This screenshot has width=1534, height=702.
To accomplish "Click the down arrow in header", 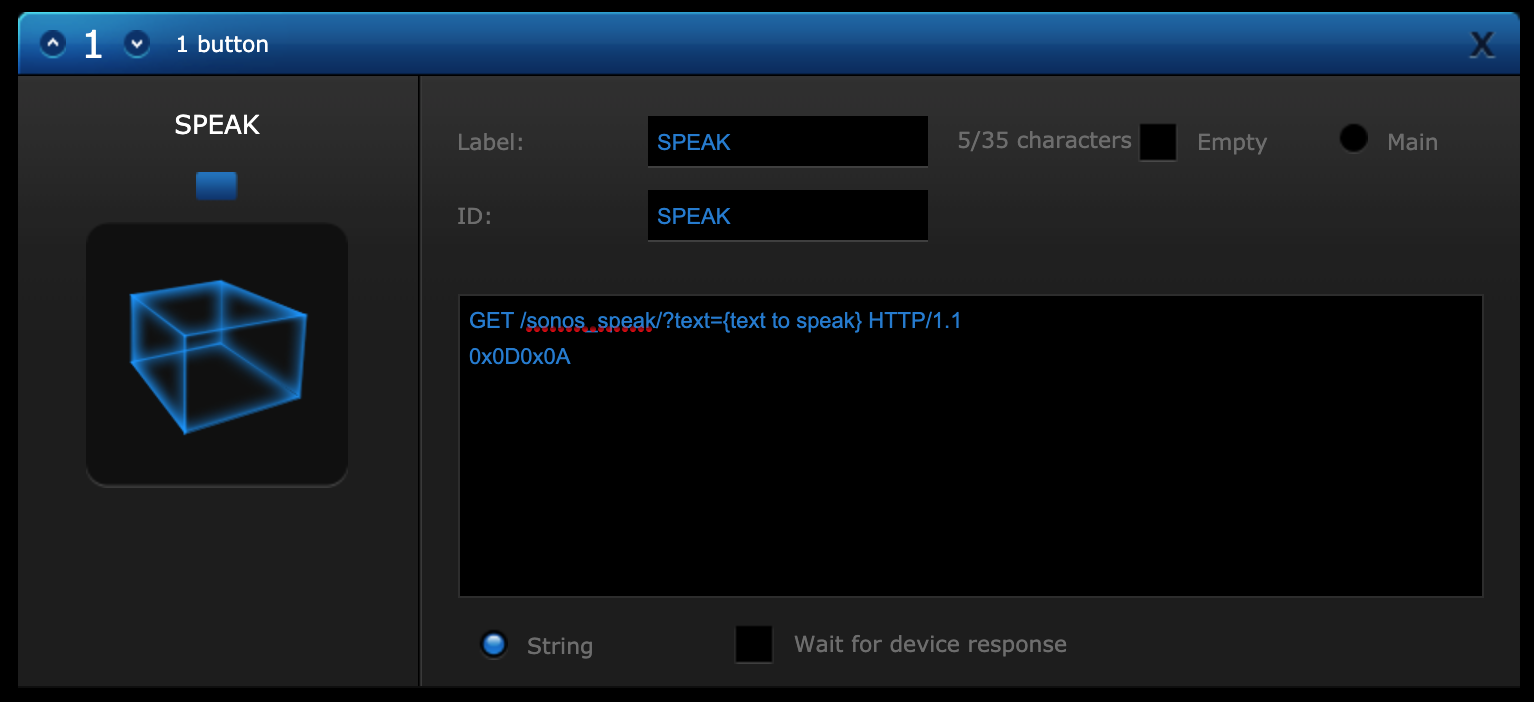I will tap(137, 44).
